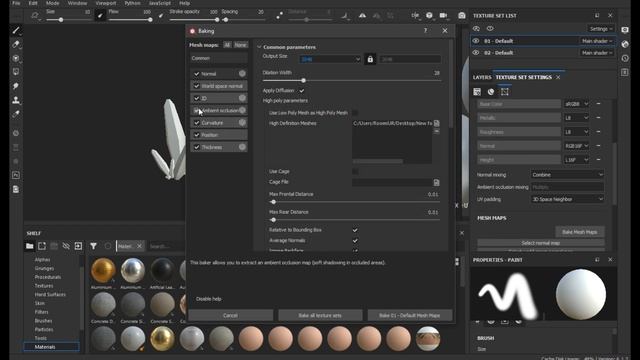Image resolution: width=640 pixels, height=360 pixels.
Task: Switch to the Layers tab
Action: pyautogui.click(x=482, y=77)
